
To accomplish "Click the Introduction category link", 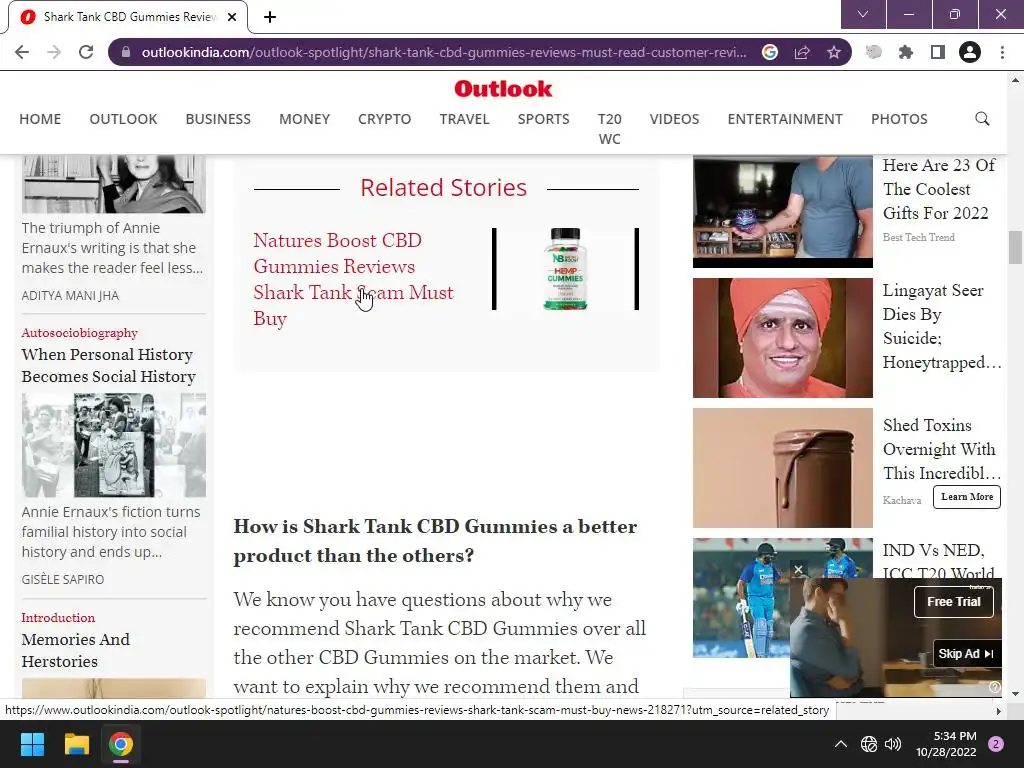I will point(58,618).
